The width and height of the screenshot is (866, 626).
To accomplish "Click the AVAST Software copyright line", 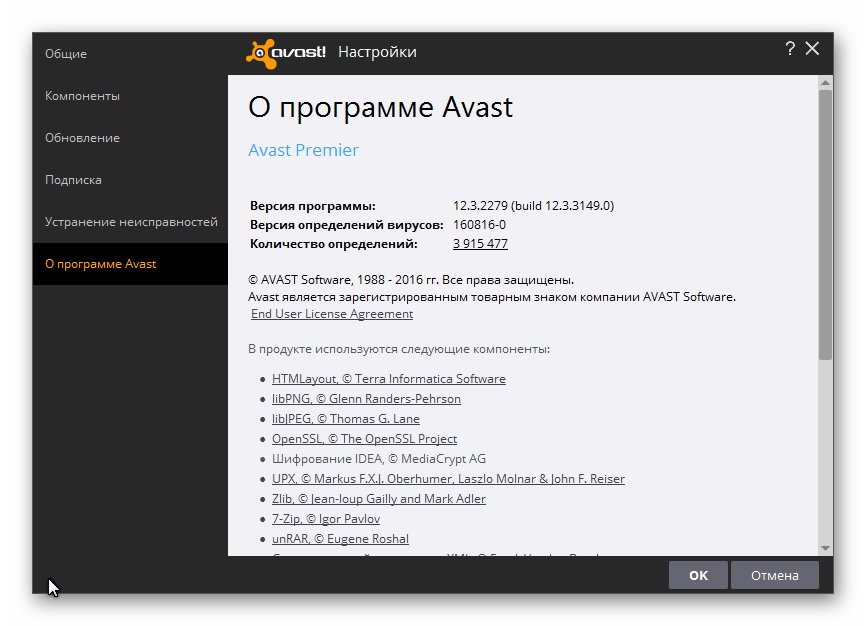I will [411, 280].
